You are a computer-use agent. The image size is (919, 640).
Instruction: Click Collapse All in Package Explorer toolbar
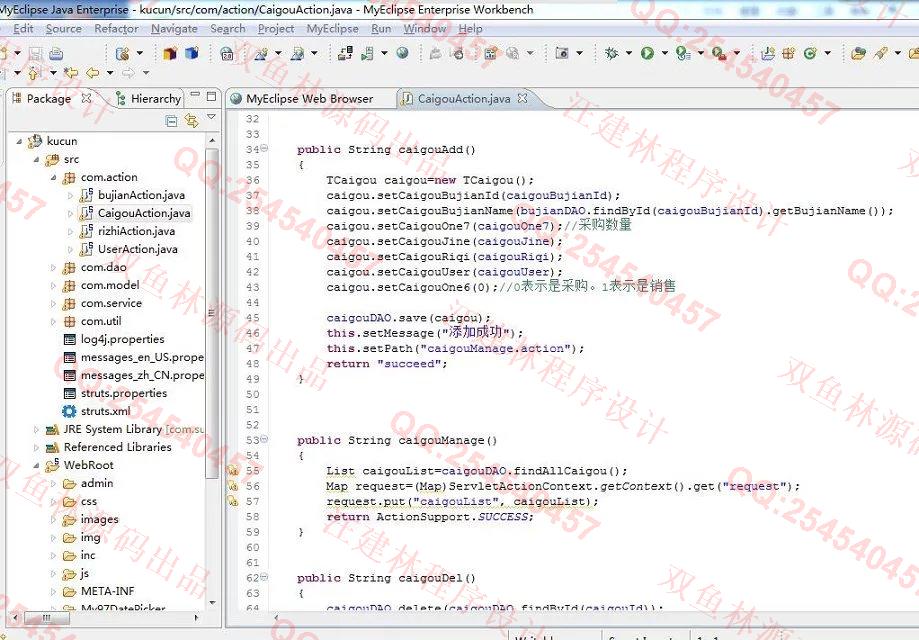coord(171,121)
